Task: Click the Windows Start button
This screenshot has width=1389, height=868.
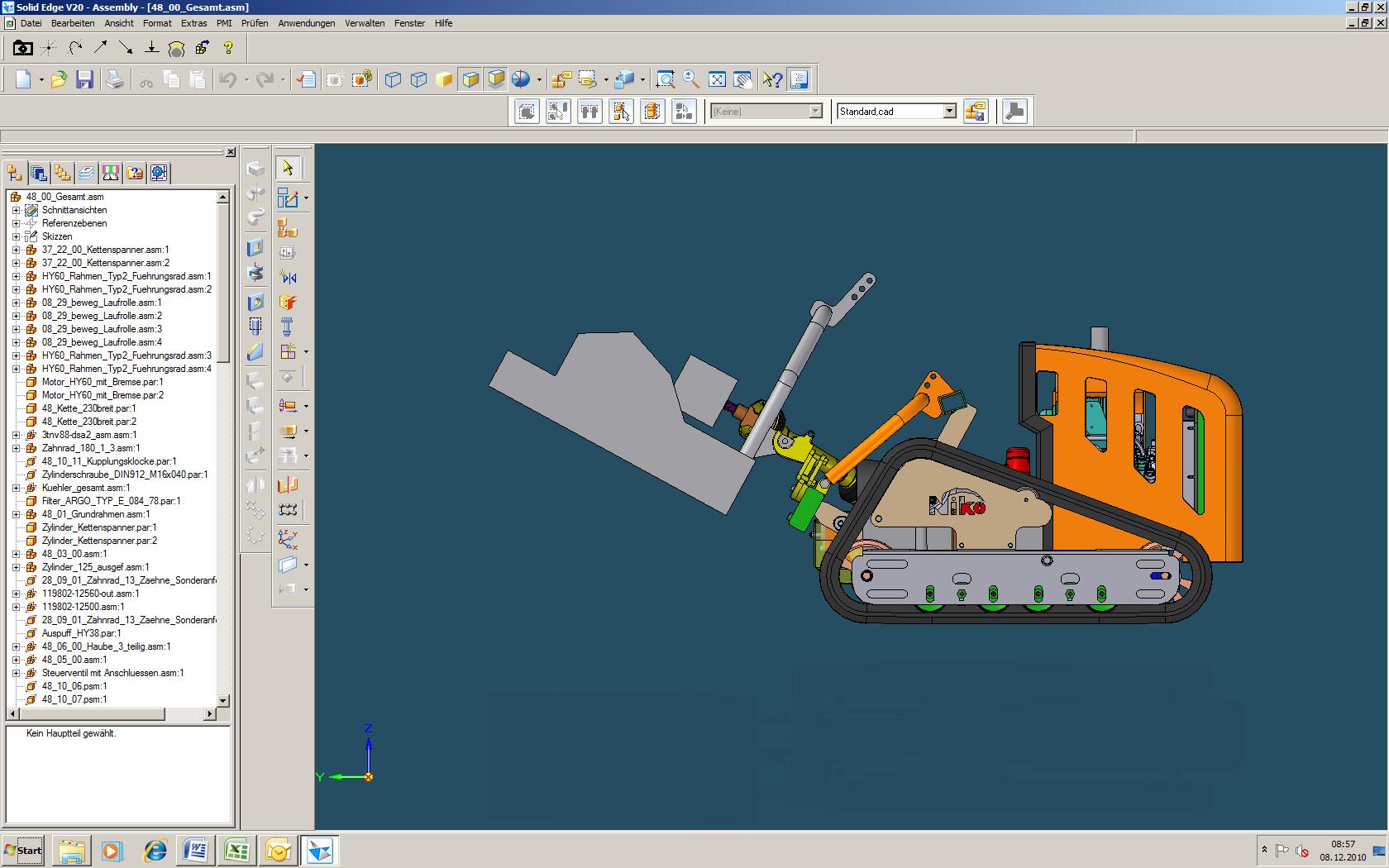Action: [x=23, y=850]
